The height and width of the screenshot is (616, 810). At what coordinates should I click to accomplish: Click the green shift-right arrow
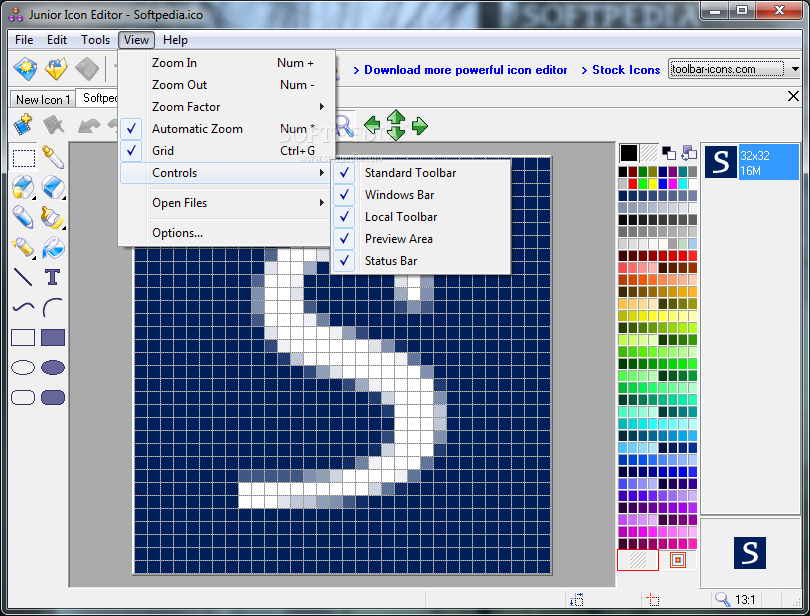pyautogui.click(x=419, y=125)
